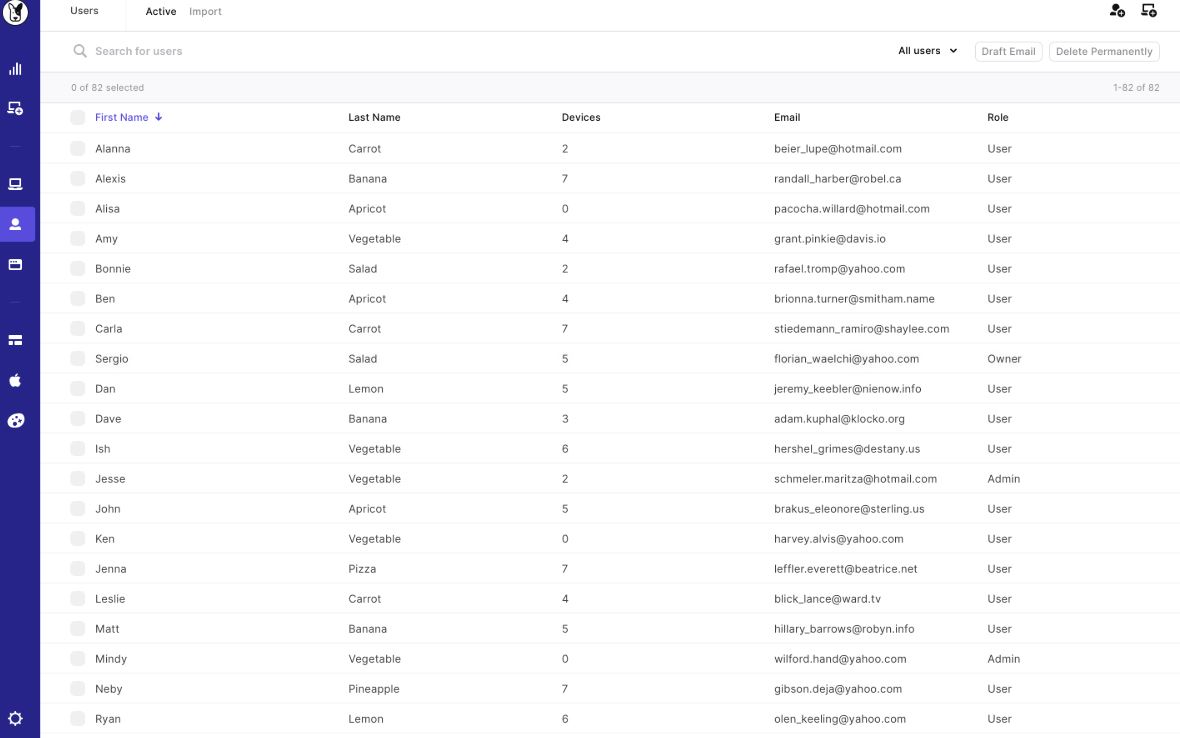This screenshot has height=738, width=1180.
Task: Click the Draft Email button
Action: 1008,51
